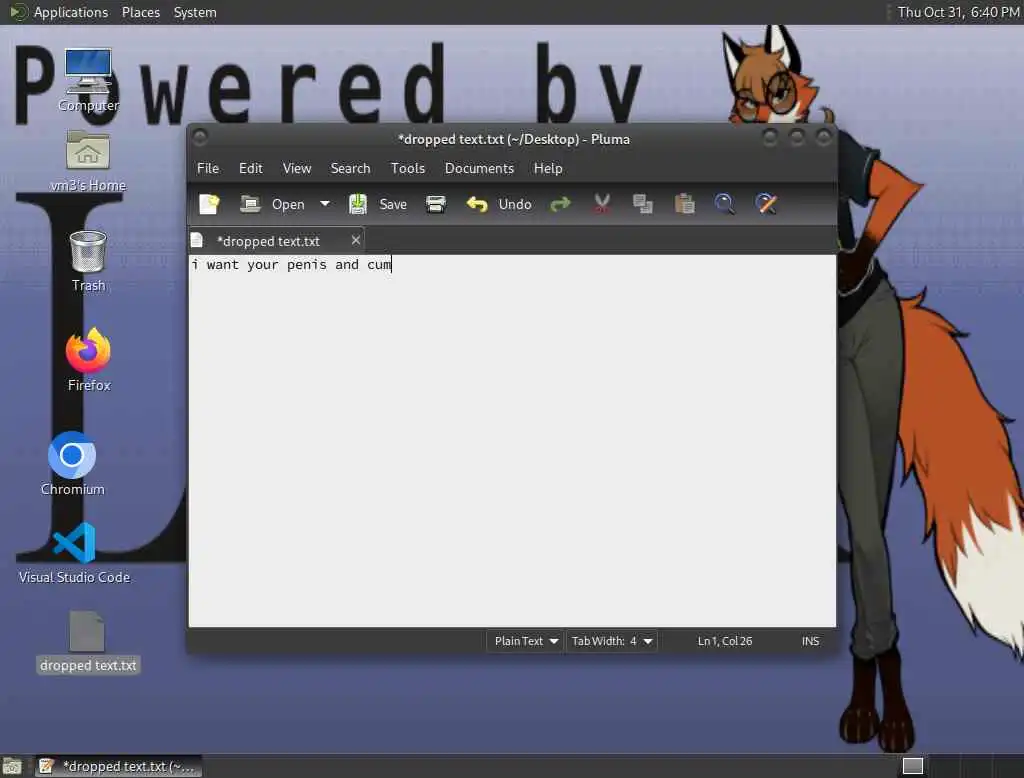Click the clock showing Thu Oct 31
The image size is (1024, 778).
point(957,12)
